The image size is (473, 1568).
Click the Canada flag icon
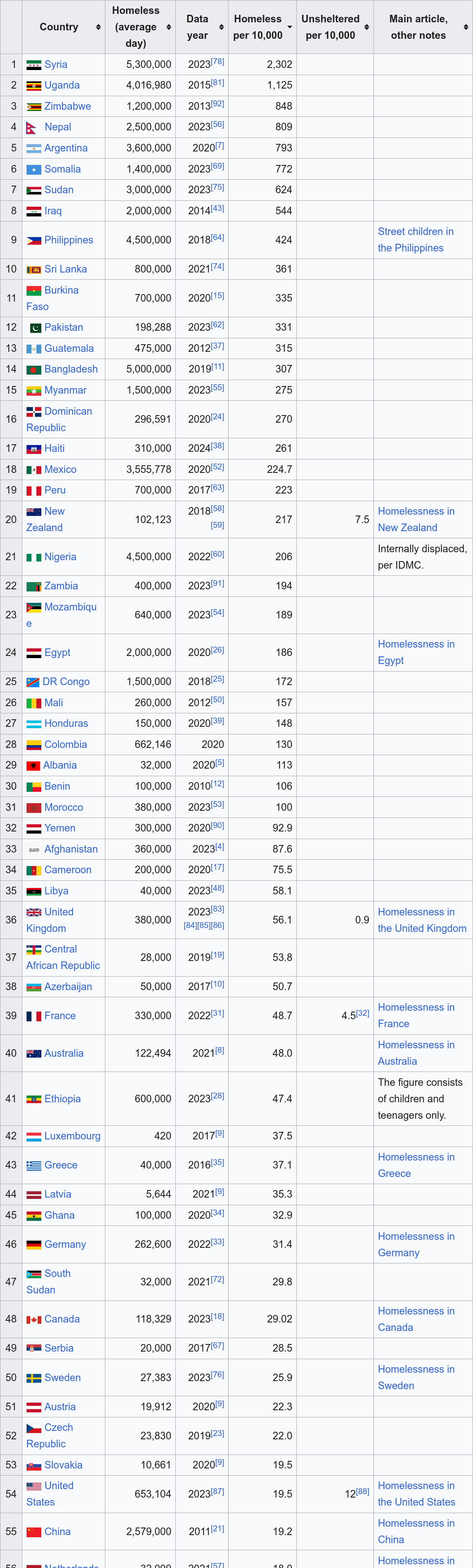[33, 1320]
